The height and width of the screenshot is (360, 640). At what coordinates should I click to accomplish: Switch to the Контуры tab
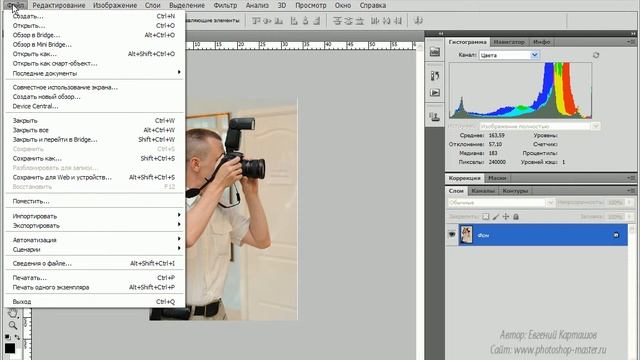click(515, 191)
